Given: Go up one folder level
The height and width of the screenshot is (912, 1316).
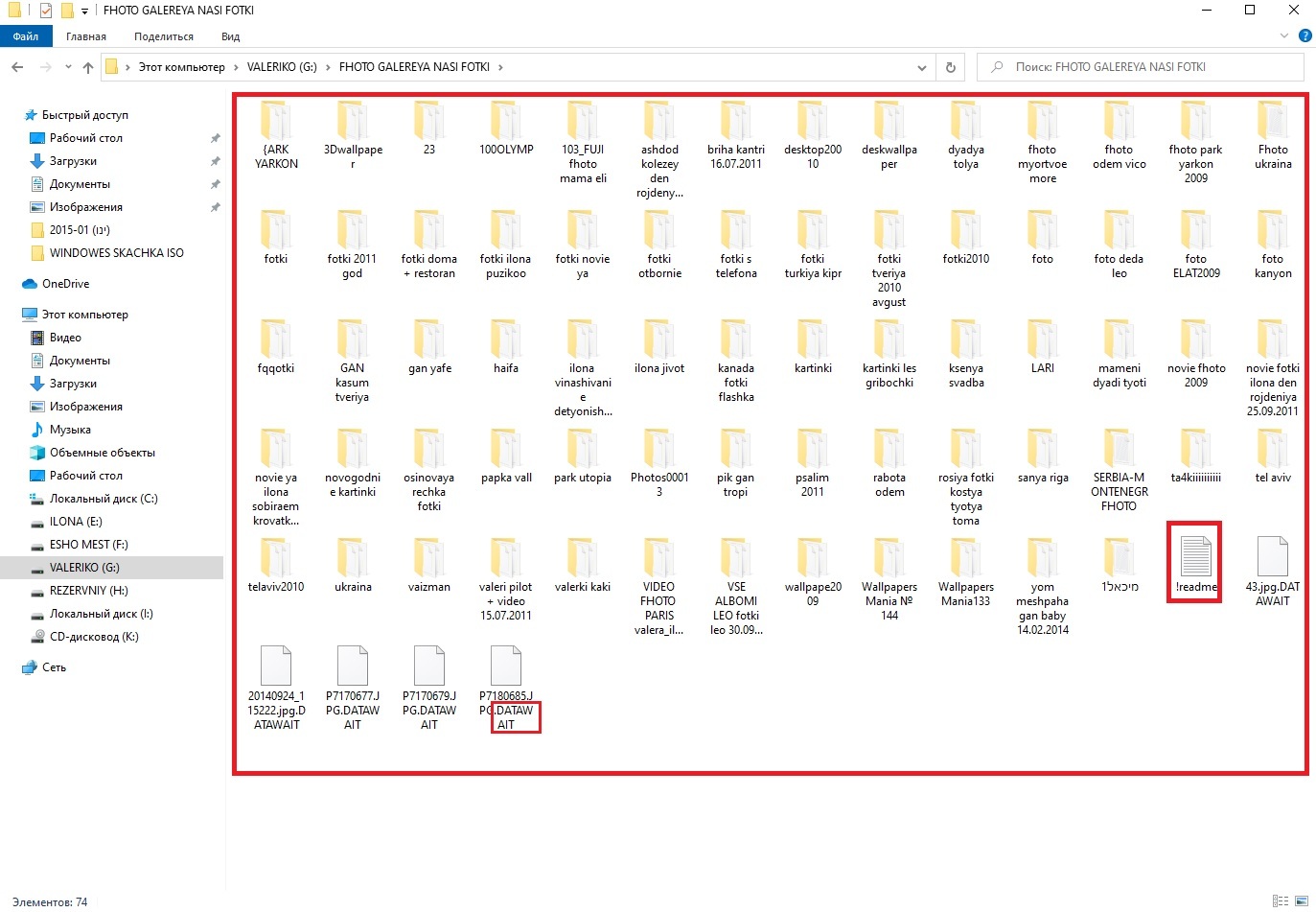Looking at the screenshot, I should [88, 67].
